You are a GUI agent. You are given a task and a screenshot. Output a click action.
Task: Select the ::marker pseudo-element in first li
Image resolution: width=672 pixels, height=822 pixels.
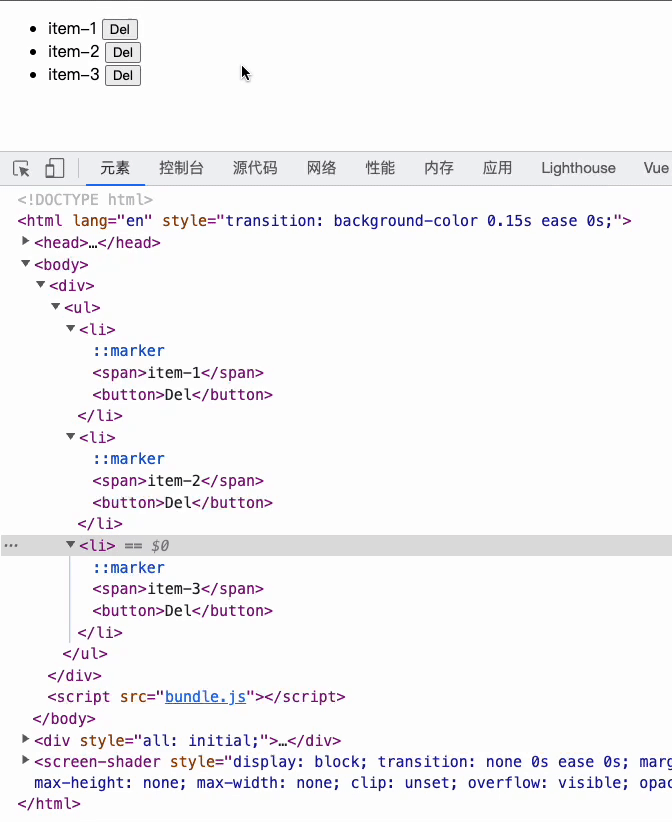point(129,351)
